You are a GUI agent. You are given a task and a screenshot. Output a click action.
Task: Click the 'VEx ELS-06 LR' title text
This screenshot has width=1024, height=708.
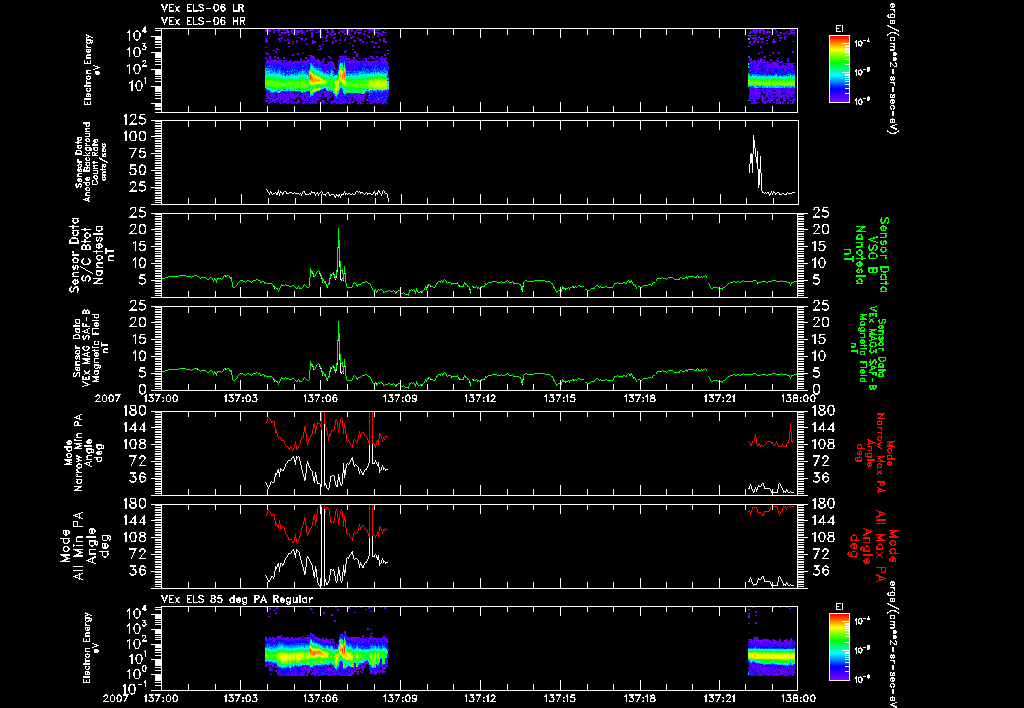(x=203, y=8)
